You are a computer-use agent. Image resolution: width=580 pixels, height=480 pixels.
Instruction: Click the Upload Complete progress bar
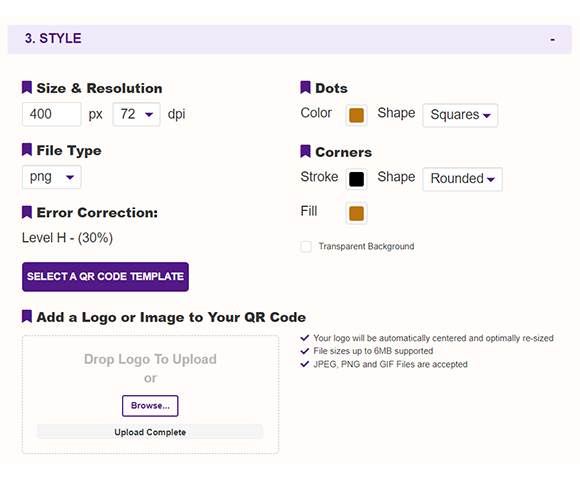click(x=150, y=432)
